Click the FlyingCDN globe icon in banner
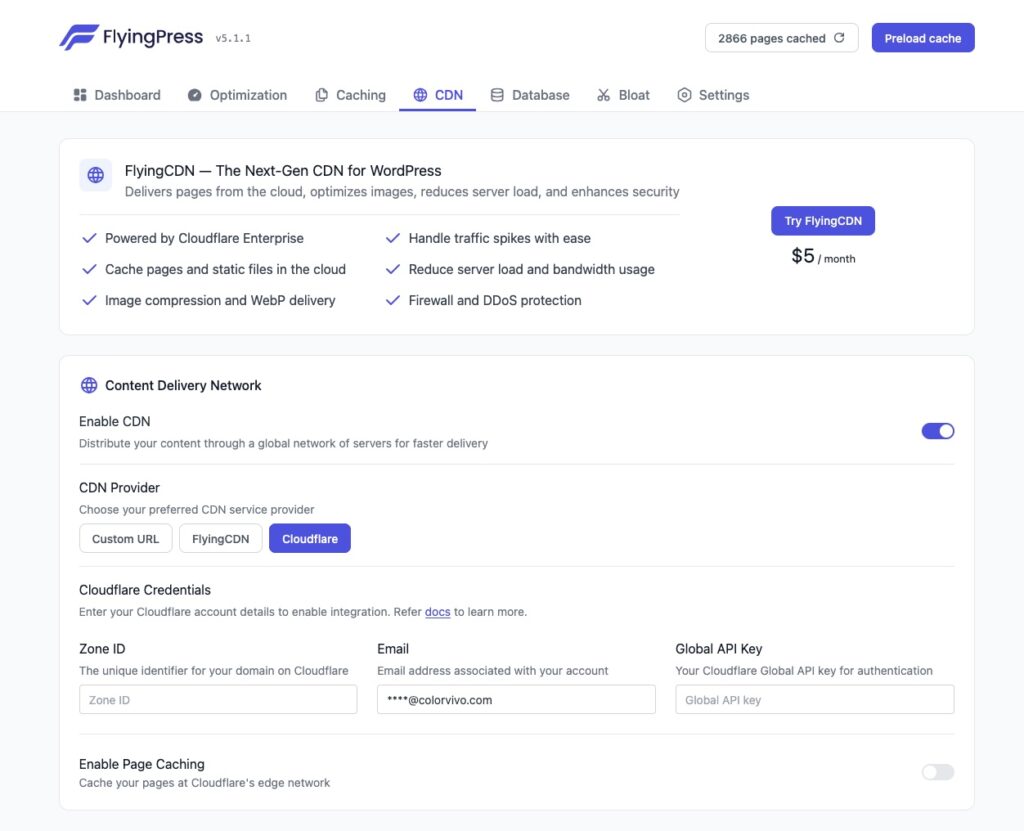The image size is (1024, 831). (x=95, y=175)
